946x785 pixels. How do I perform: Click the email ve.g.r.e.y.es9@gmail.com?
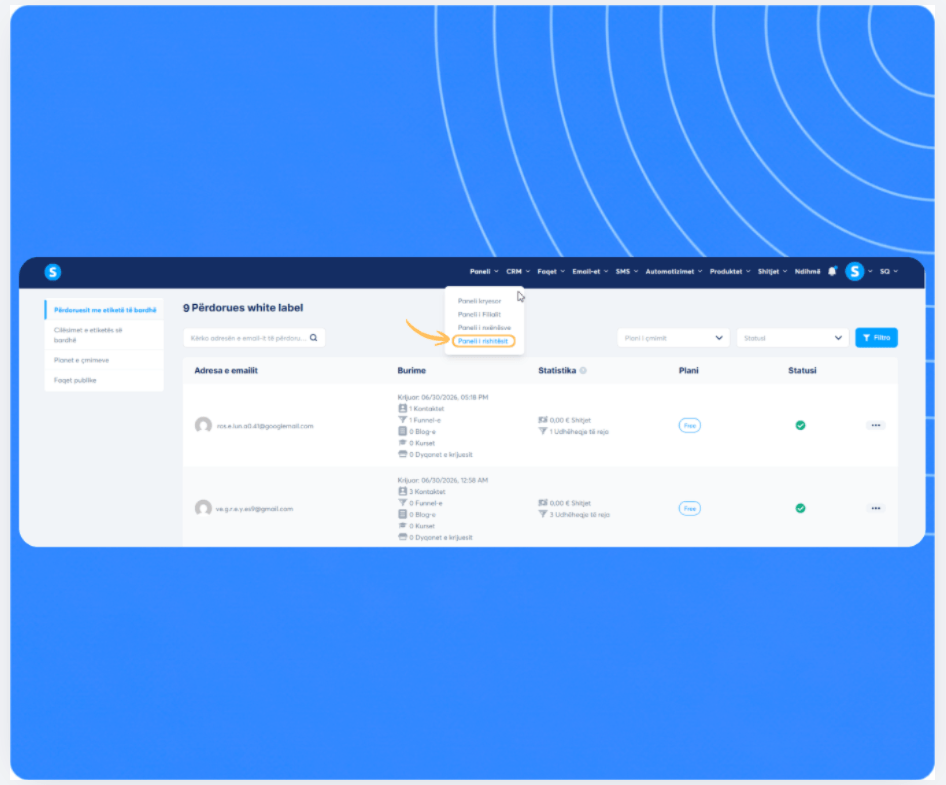254,509
